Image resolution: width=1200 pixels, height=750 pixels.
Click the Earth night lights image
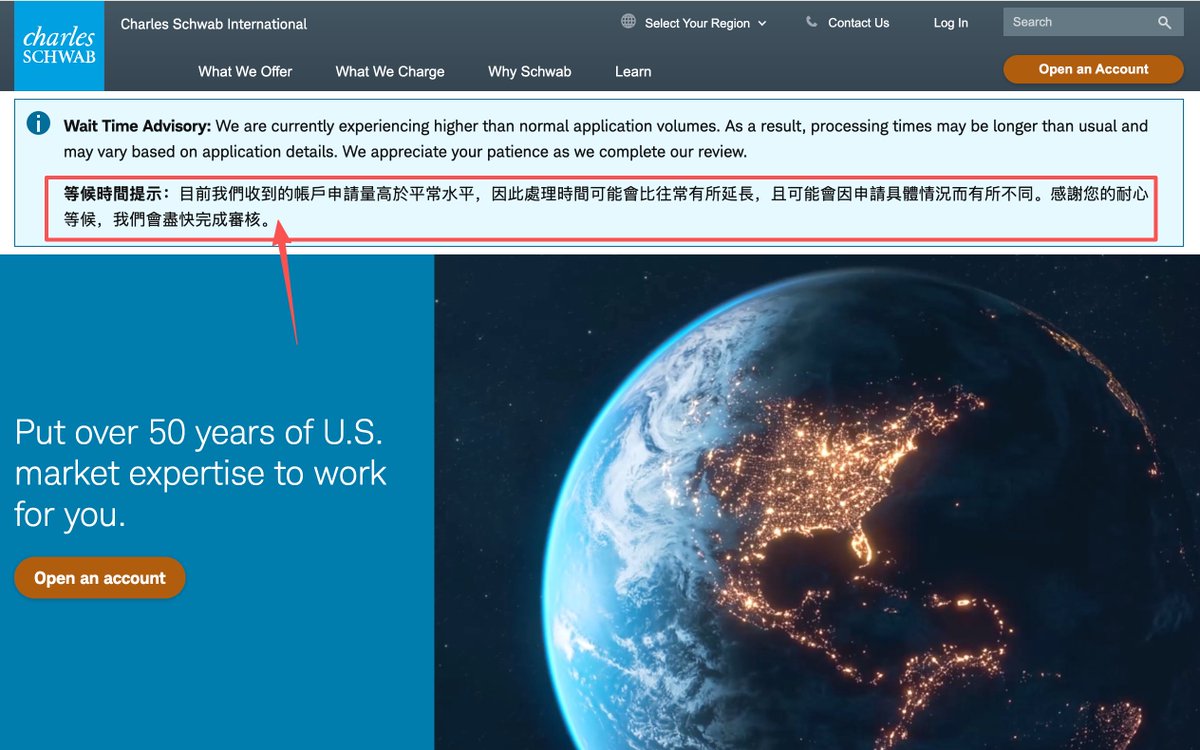[817, 502]
